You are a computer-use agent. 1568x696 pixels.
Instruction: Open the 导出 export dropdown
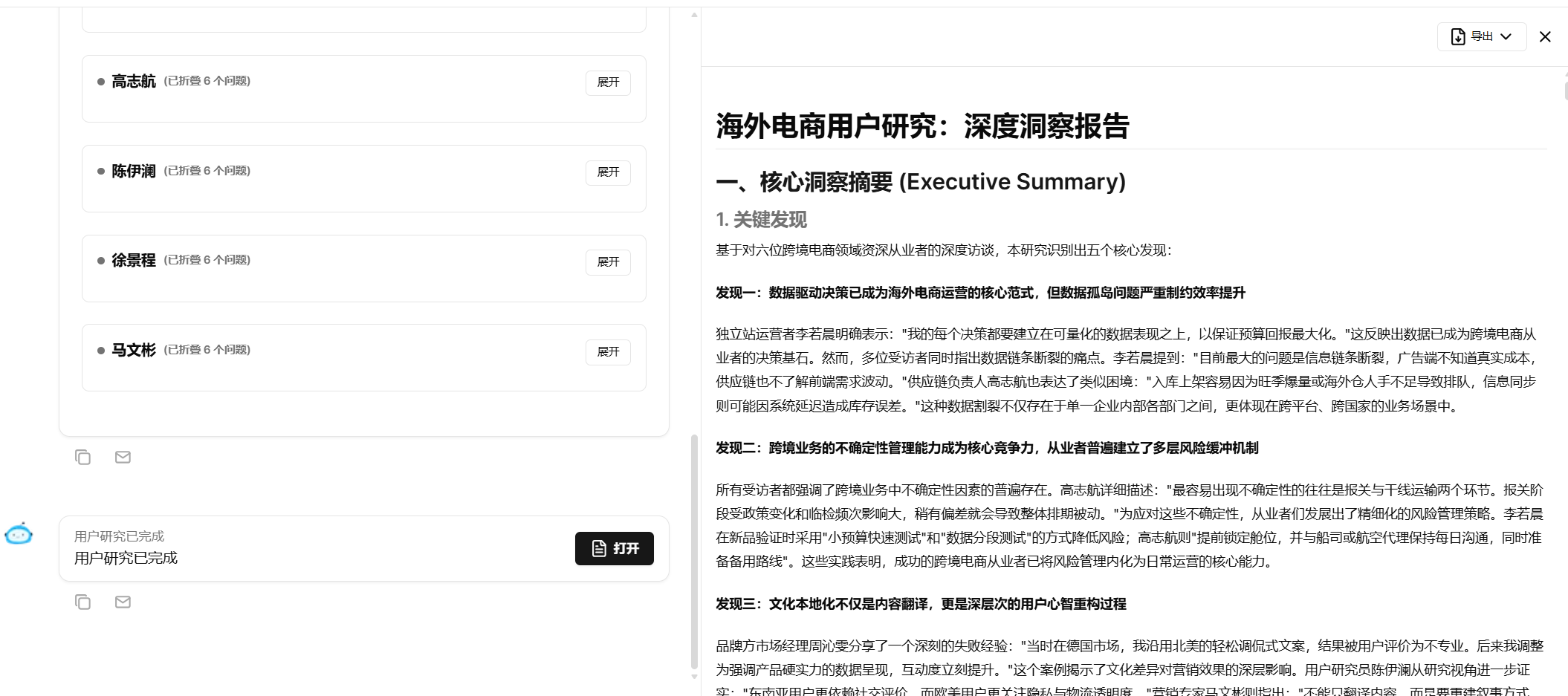(1481, 36)
